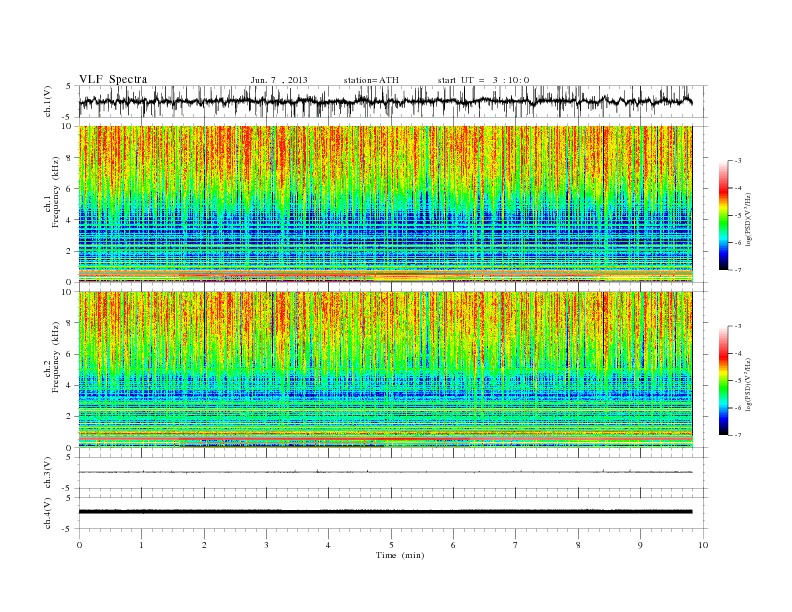Click the "VLF Spectra" plot title
Image resolution: width=792 pixels, height=612 pixels.
(x=113, y=79)
